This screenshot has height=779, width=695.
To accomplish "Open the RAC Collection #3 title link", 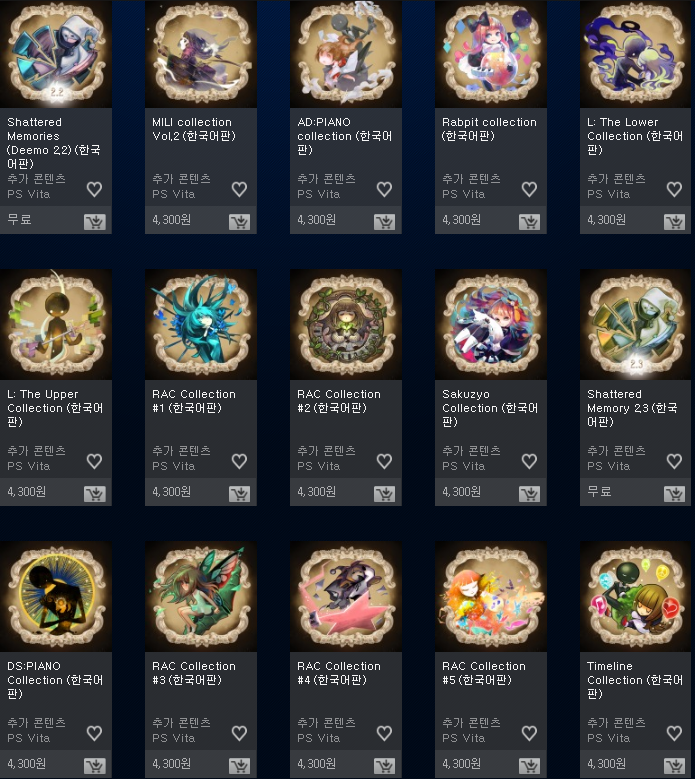I will pos(194,673).
